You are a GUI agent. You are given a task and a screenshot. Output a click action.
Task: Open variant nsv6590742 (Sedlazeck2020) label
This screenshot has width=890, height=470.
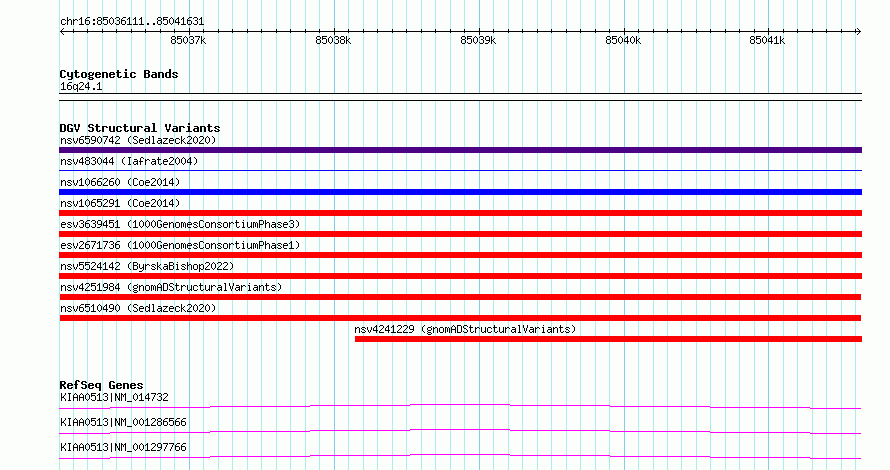tap(138, 140)
